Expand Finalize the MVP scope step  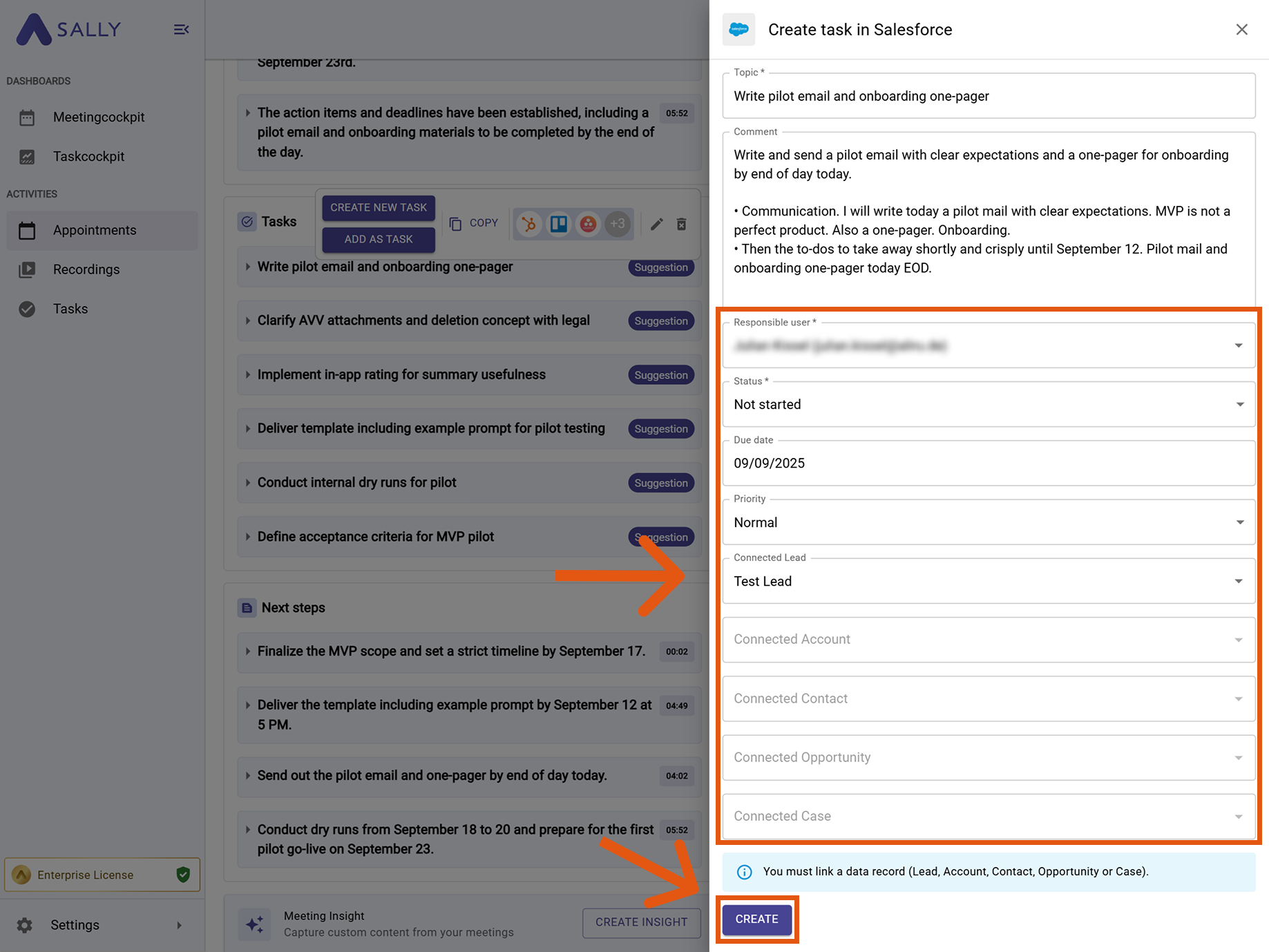coord(247,651)
